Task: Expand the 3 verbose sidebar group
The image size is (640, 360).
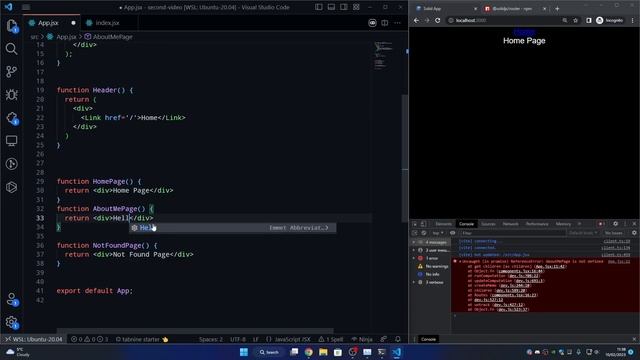Action: (x=431, y=282)
